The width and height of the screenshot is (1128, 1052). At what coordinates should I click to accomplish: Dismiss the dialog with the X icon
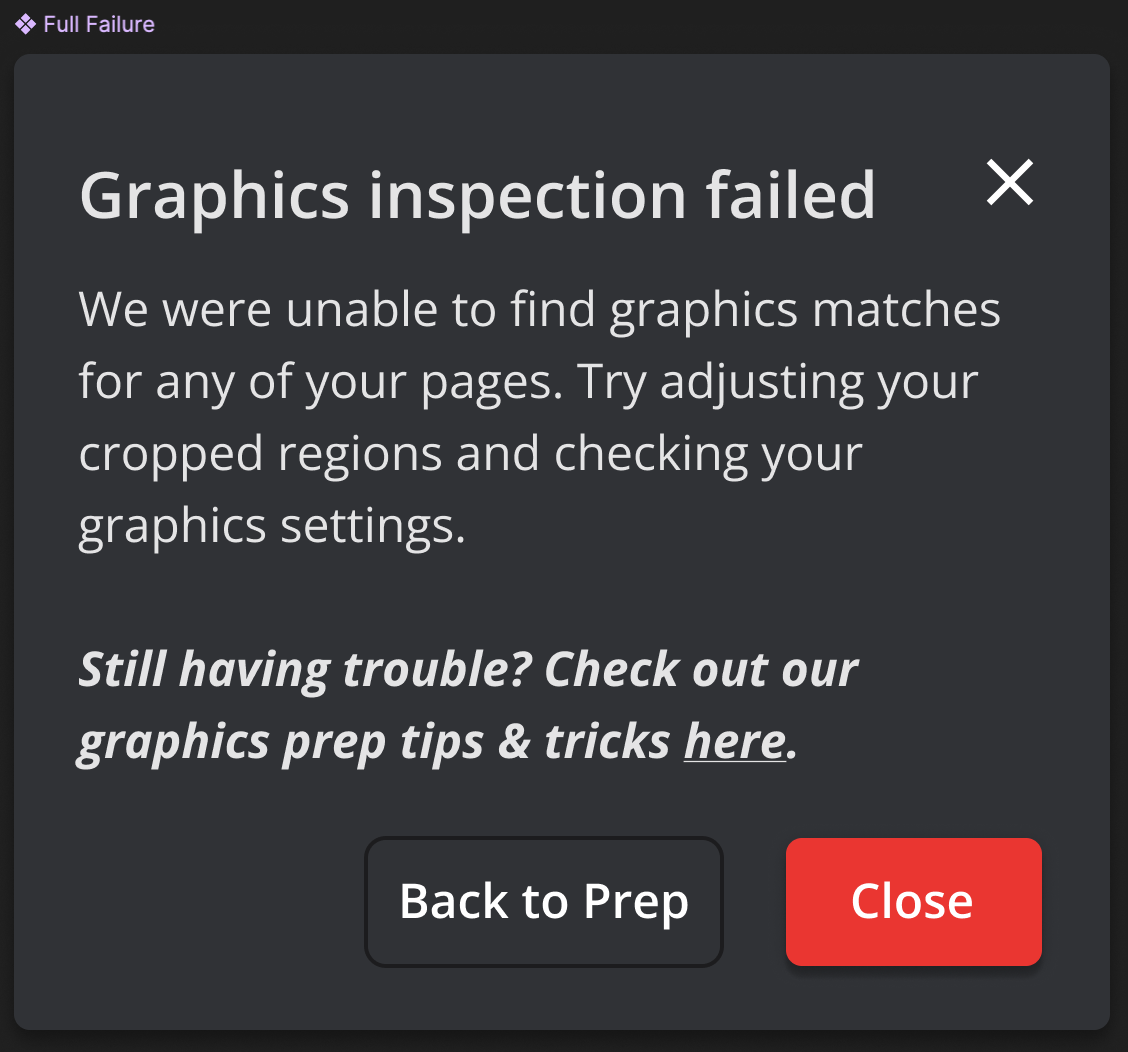[x=1010, y=183]
